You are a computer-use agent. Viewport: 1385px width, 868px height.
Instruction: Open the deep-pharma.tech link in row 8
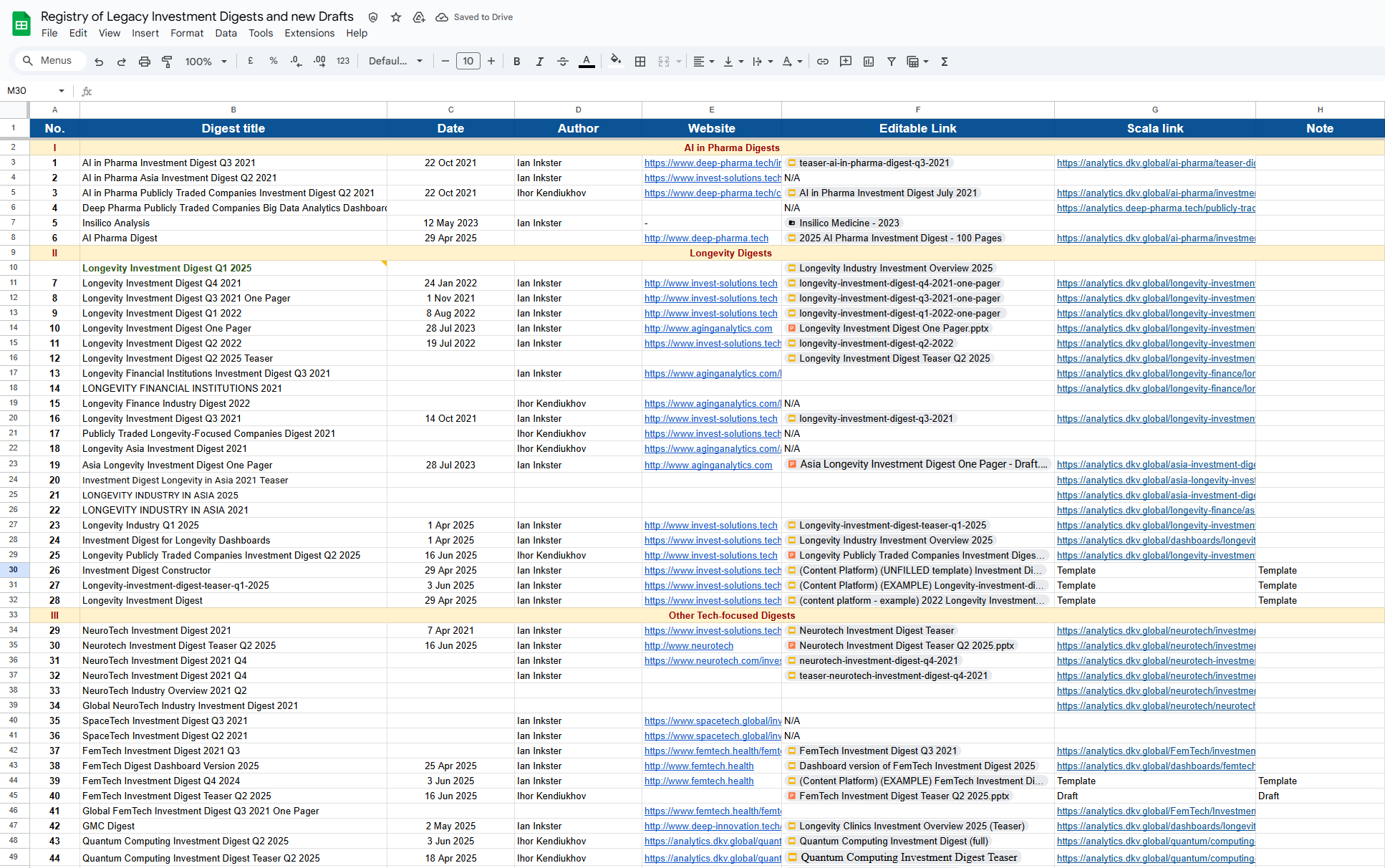706,238
